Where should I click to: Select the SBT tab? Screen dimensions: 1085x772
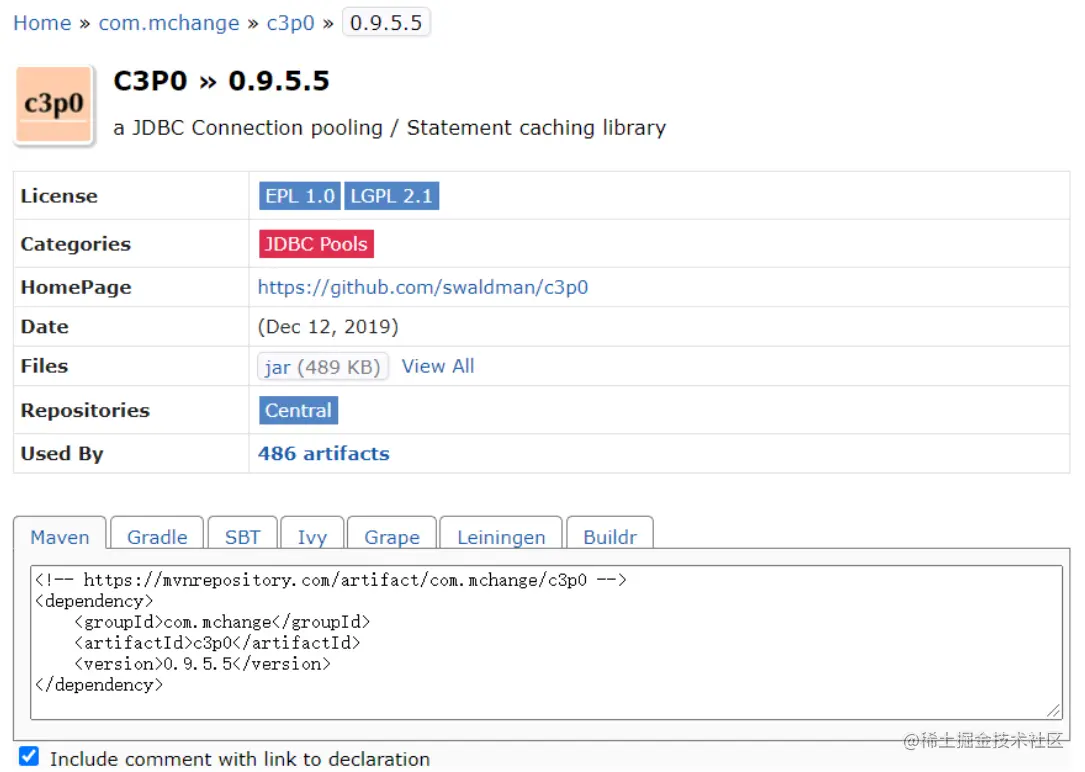pos(242,537)
